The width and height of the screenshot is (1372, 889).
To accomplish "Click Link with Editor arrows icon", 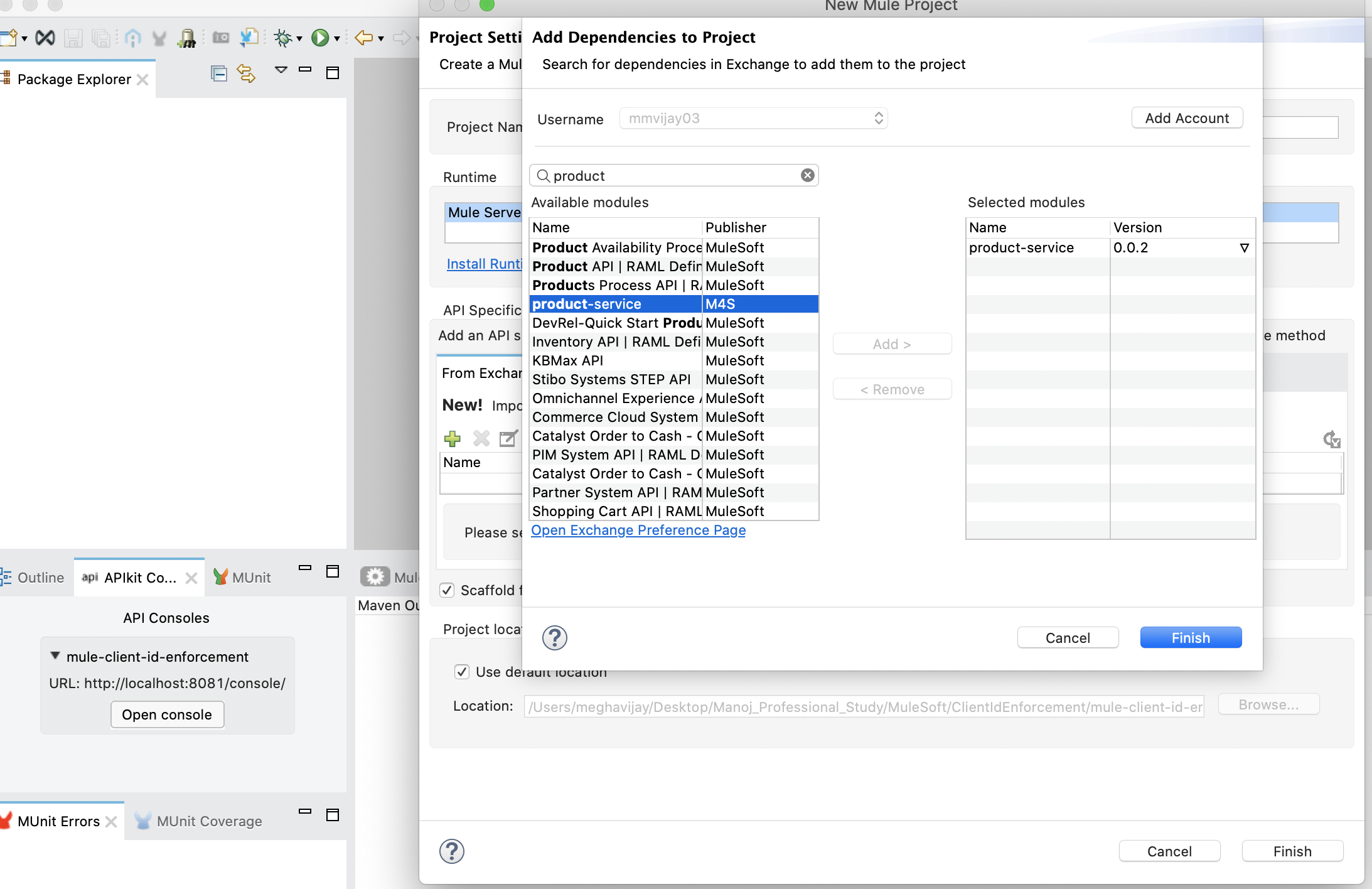I will point(246,74).
